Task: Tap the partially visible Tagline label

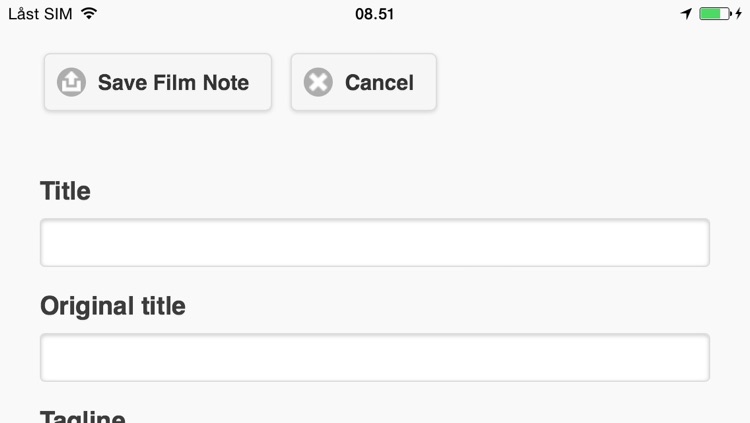Action: pyautogui.click(x=83, y=416)
